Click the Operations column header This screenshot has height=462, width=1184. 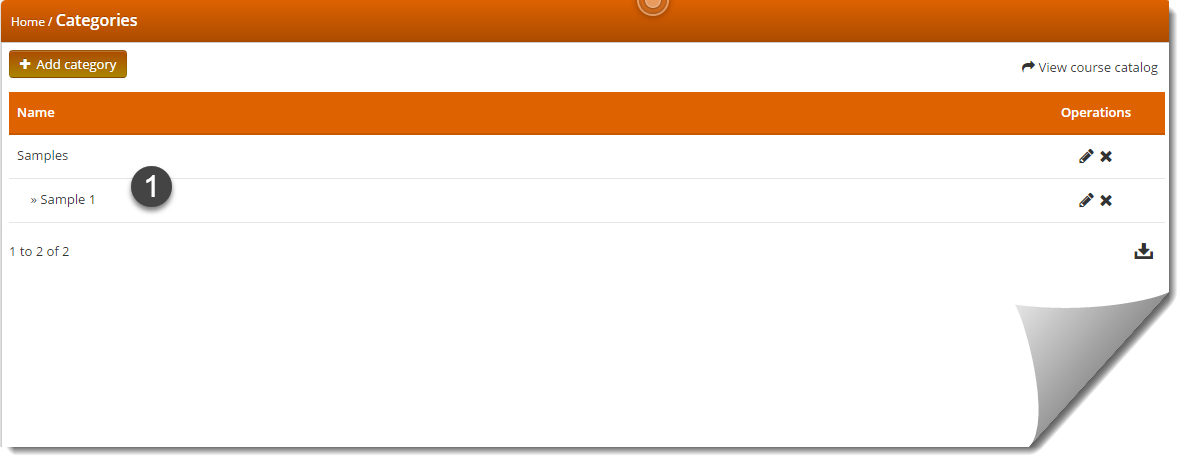(1096, 112)
